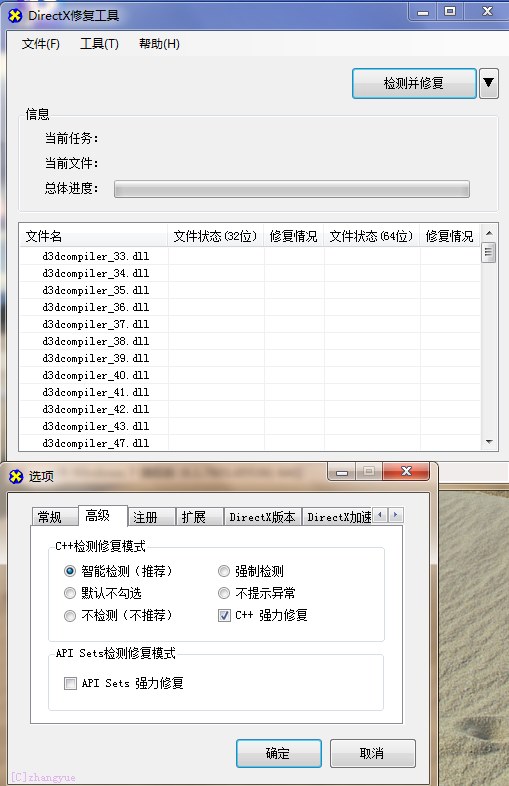Screen dimensions: 509x786
Task: Click the 选项 dialog title icon
Action: (x=16, y=476)
